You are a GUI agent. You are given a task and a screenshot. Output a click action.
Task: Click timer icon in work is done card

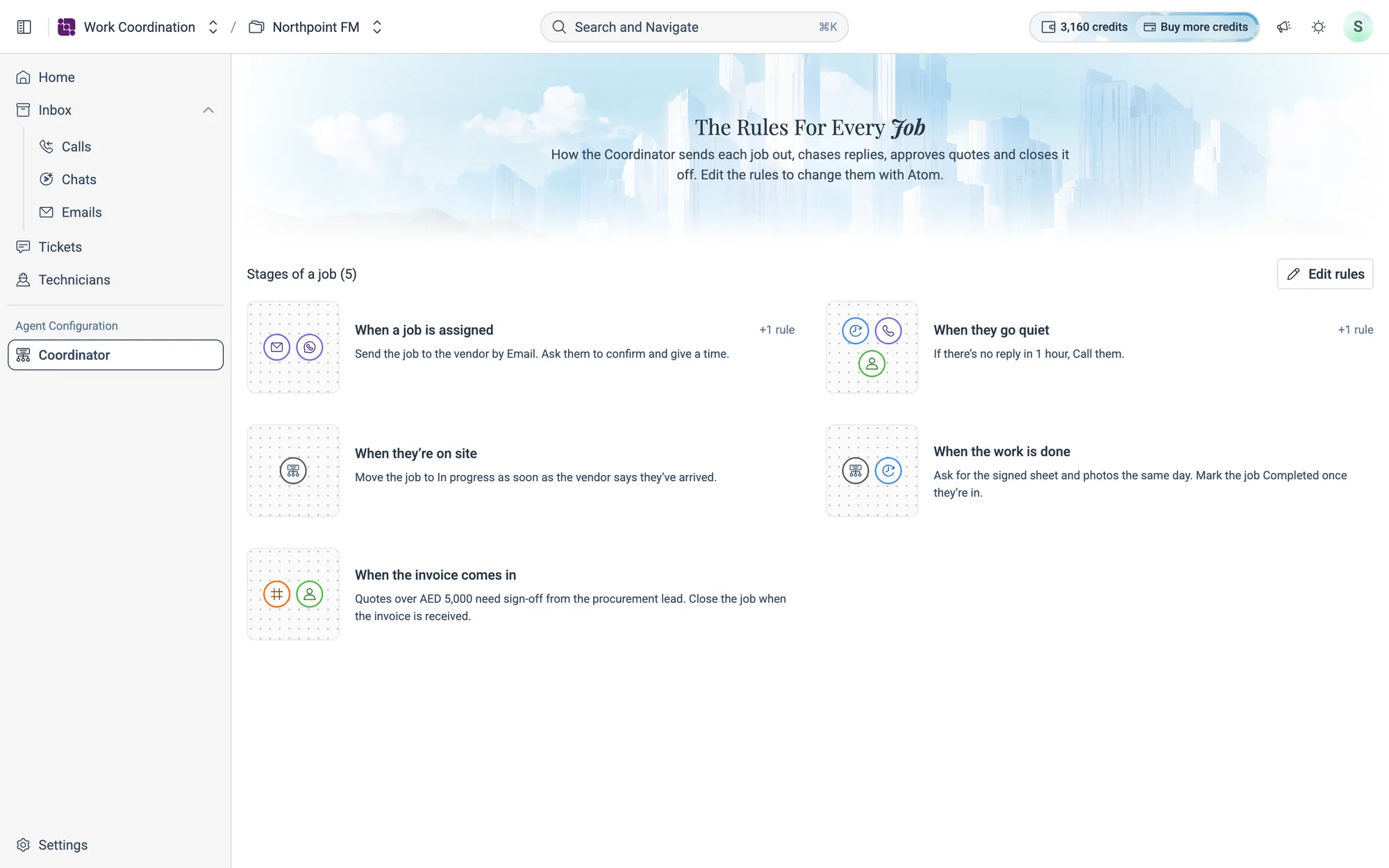point(888,471)
